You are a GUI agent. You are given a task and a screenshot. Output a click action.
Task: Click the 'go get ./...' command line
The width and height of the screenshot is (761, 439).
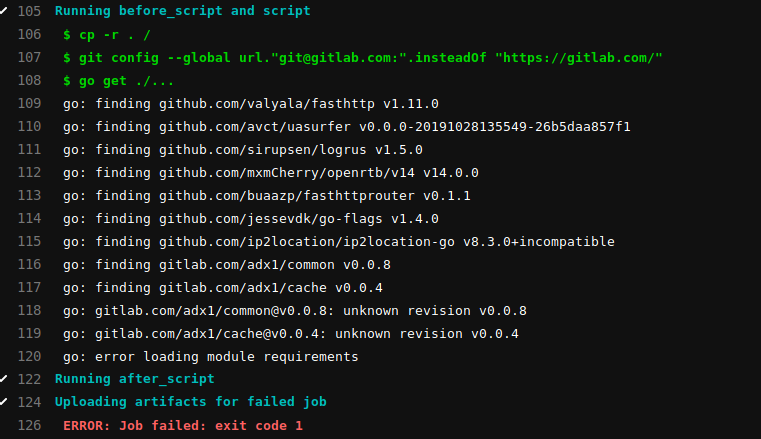tap(118, 80)
